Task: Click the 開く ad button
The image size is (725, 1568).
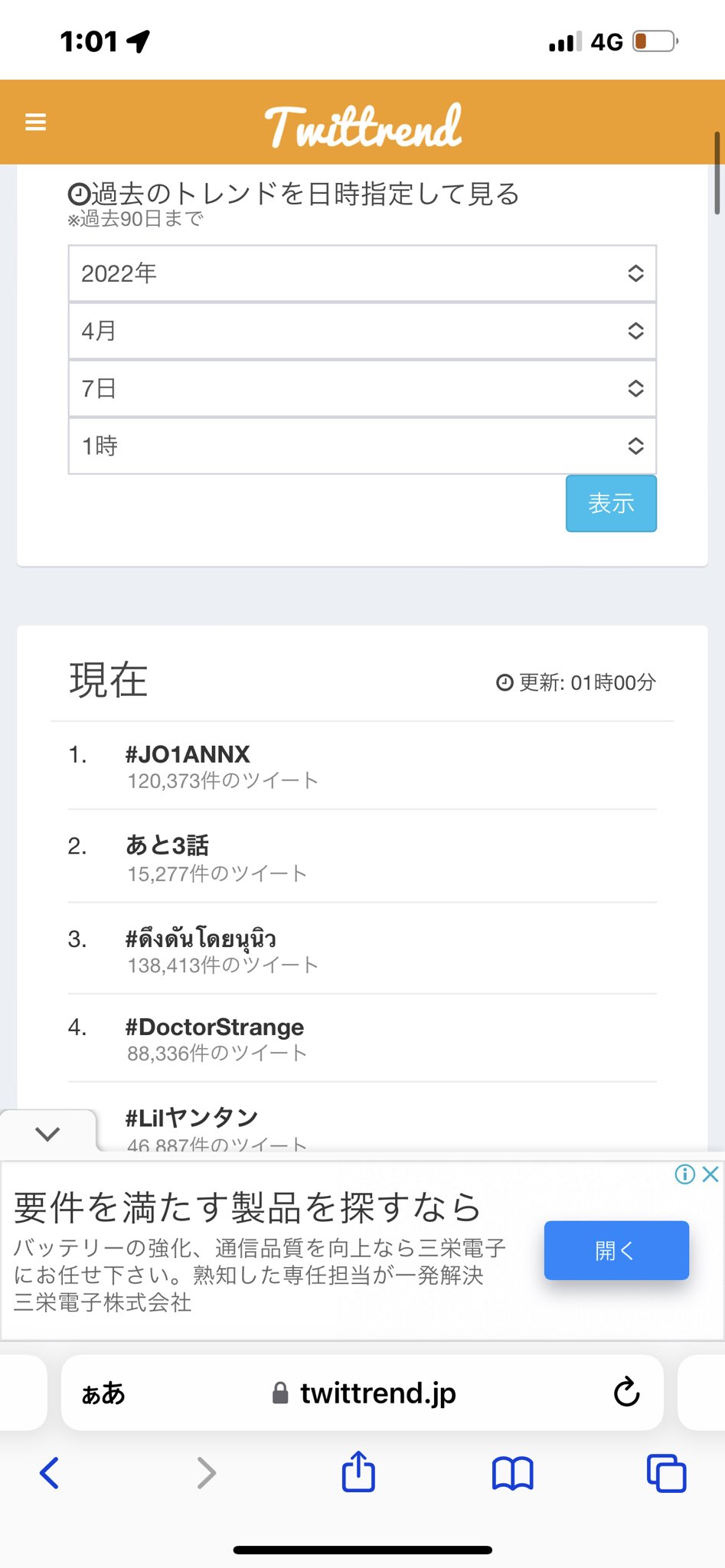Action: click(x=616, y=1250)
